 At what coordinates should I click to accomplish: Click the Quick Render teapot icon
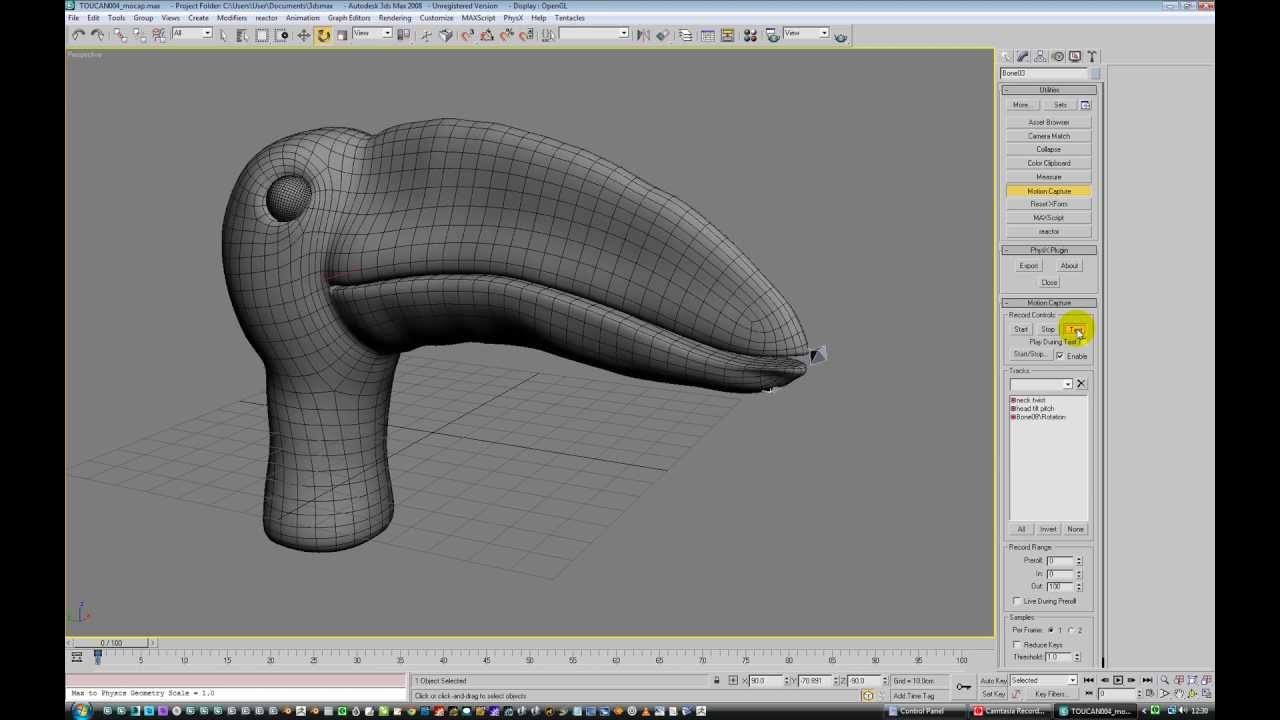tap(840, 36)
